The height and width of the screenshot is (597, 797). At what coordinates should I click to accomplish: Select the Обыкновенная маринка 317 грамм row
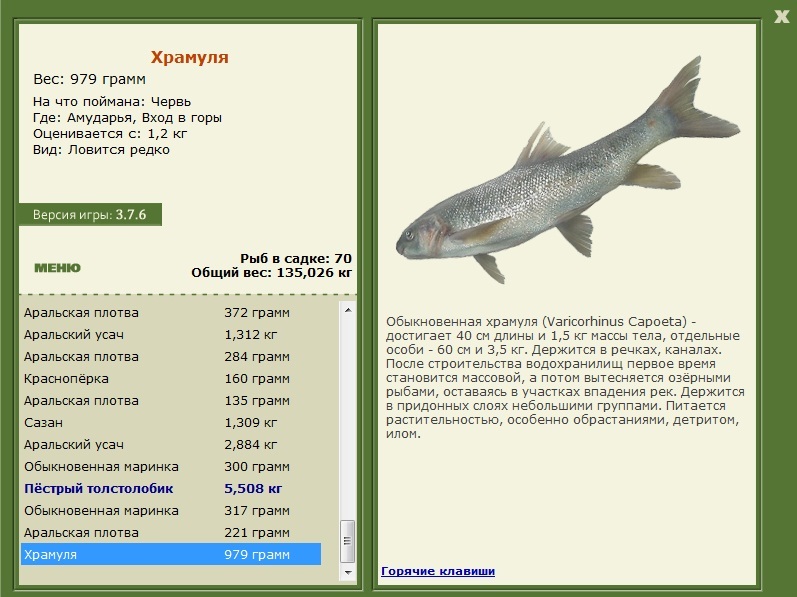pos(171,511)
